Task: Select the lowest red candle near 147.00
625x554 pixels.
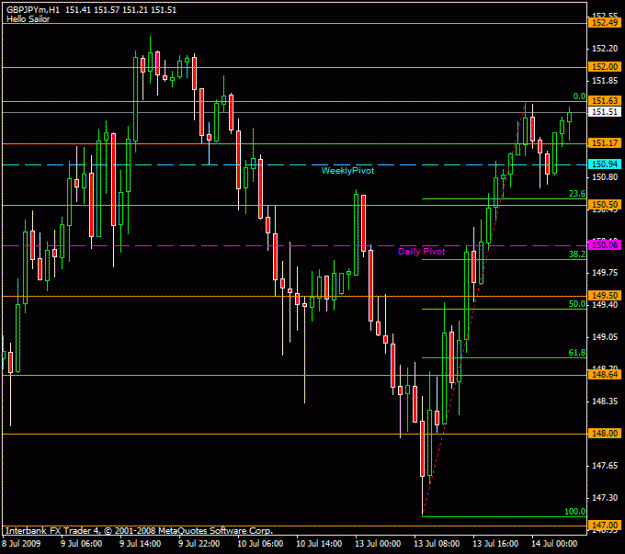Action: 423,448
